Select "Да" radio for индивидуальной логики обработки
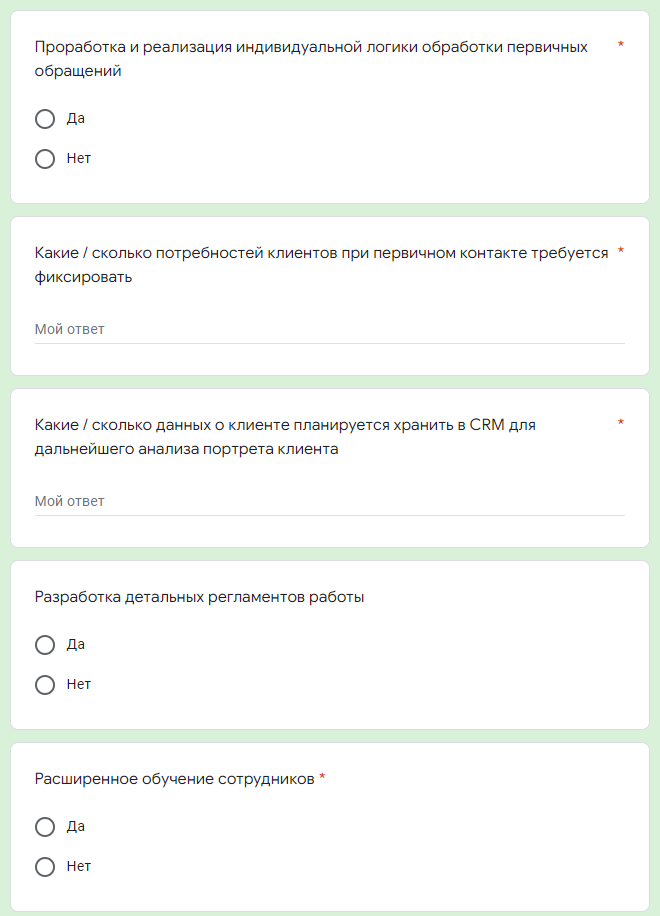Screen dimensions: 660x916 [x=45, y=119]
